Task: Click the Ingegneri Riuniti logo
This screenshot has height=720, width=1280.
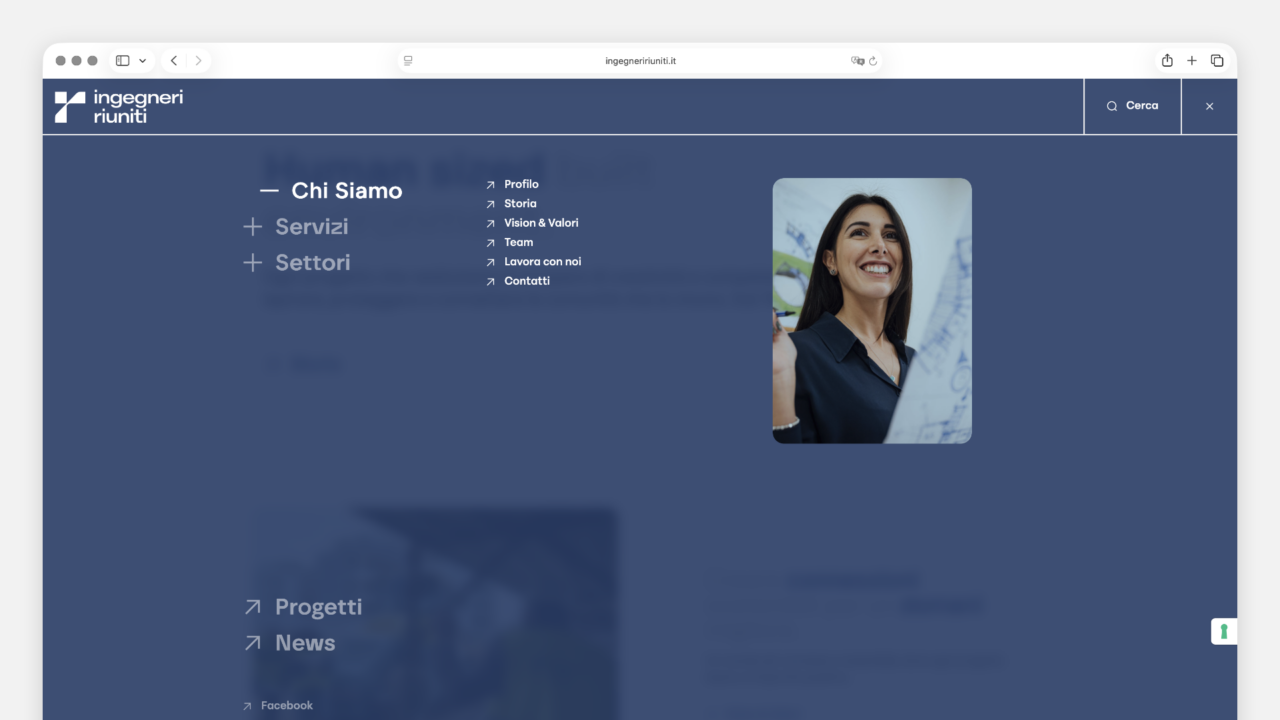Action: [x=119, y=107]
